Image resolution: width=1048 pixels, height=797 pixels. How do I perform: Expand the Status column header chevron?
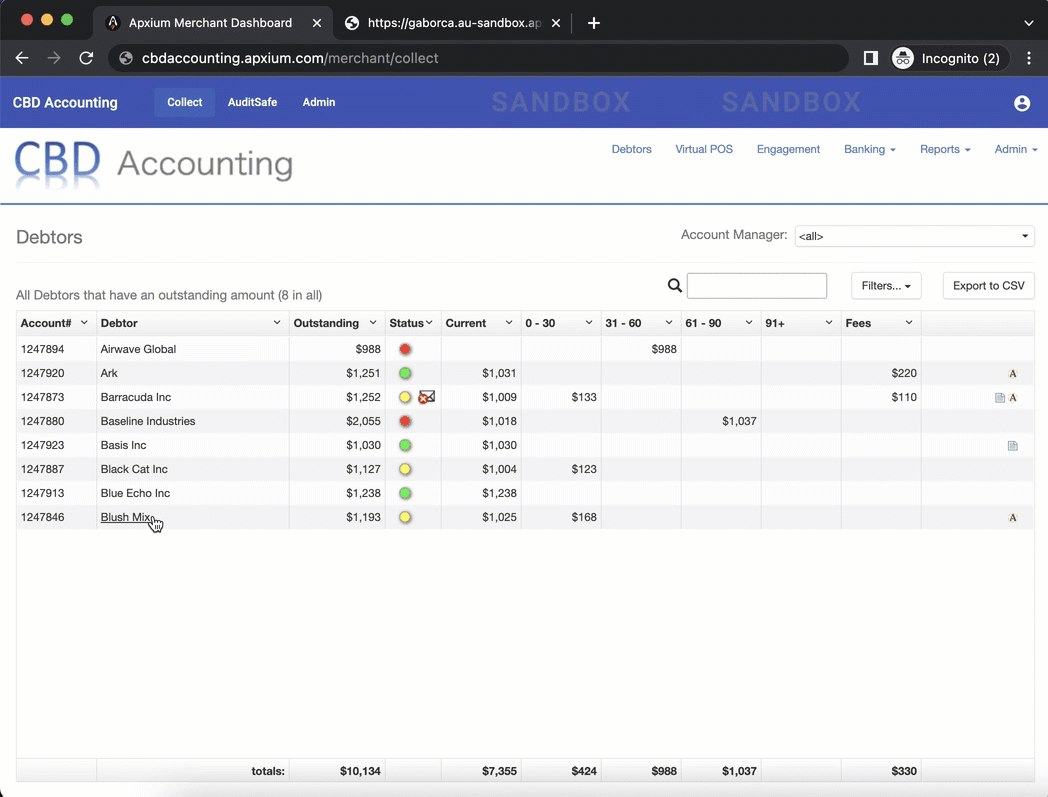coord(431,322)
